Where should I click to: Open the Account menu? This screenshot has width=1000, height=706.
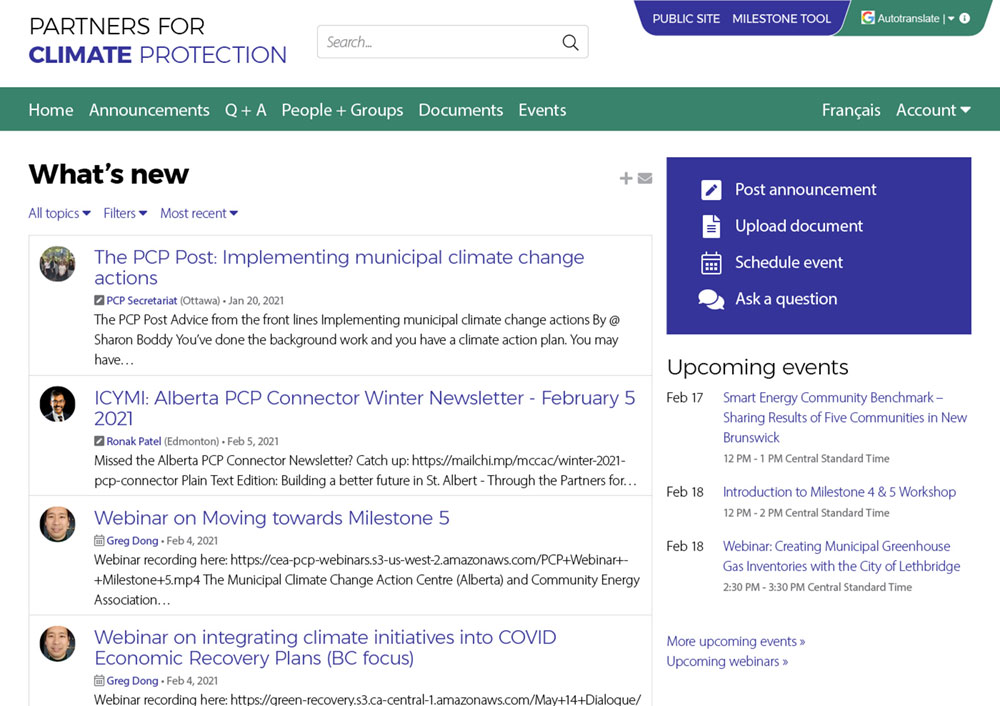932,110
